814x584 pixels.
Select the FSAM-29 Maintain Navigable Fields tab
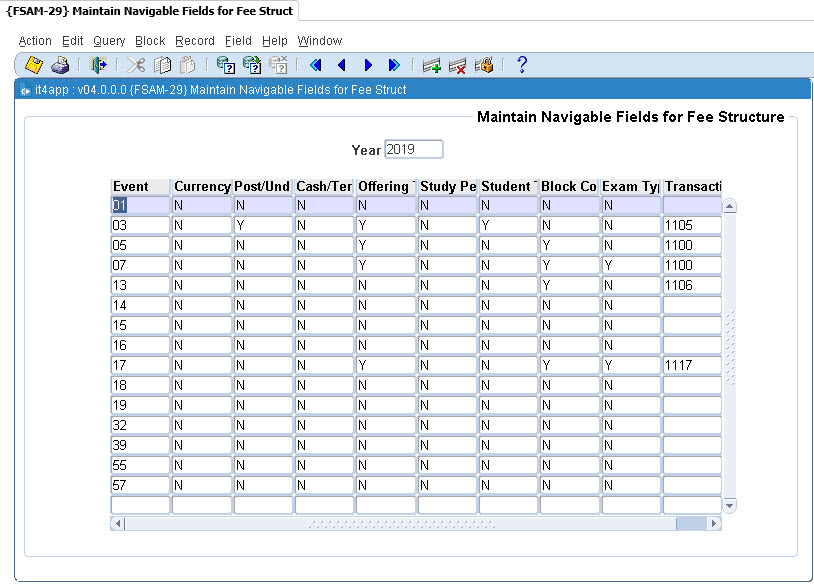tap(150, 11)
